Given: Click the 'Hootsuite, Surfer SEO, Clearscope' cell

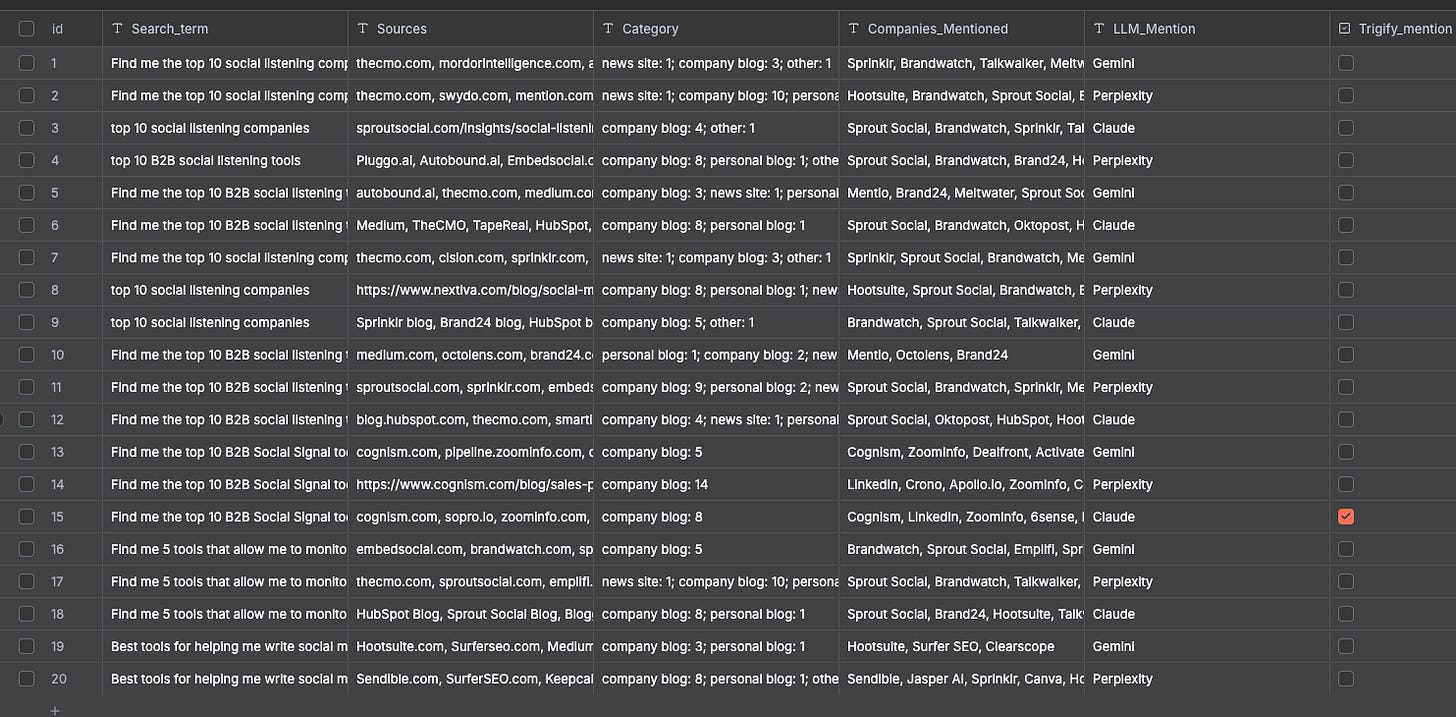Looking at the screenshot, I should [x=962, y=646].
